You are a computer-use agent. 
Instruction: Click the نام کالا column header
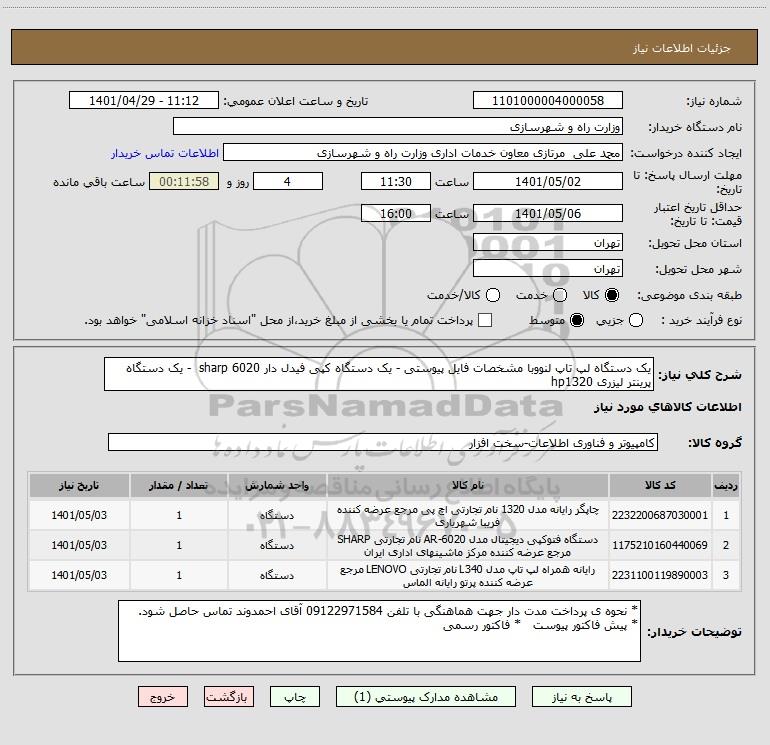pyautogui.click(x=468, y=486)
